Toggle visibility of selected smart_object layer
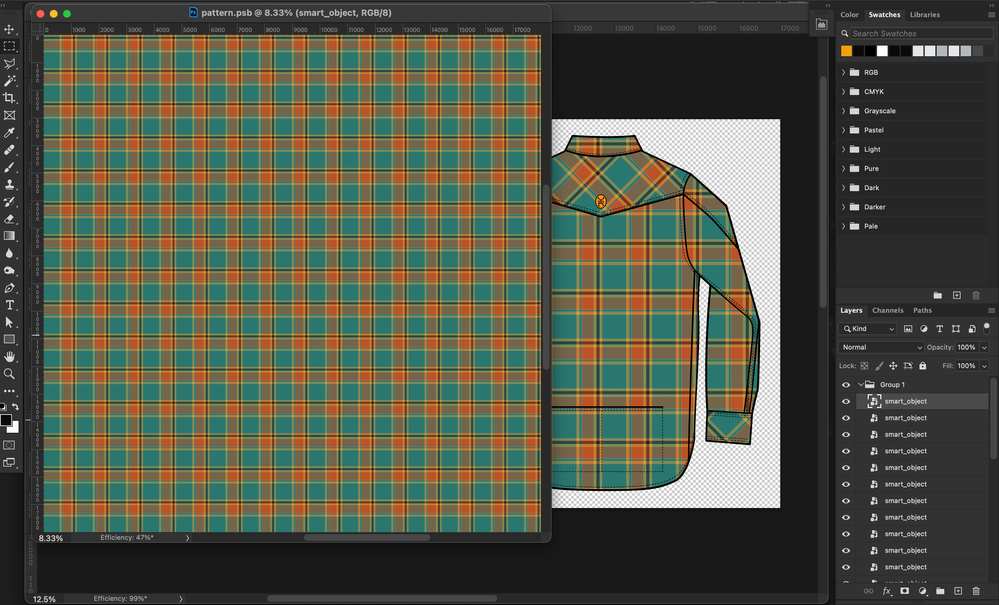The width and height of the screenshot is (999, 605). (846, 402)
